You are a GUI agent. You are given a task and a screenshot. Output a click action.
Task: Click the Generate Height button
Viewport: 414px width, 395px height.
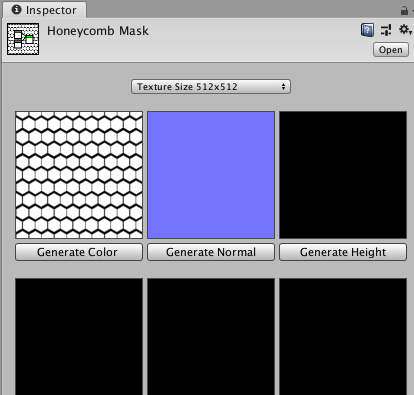(343, 252)
